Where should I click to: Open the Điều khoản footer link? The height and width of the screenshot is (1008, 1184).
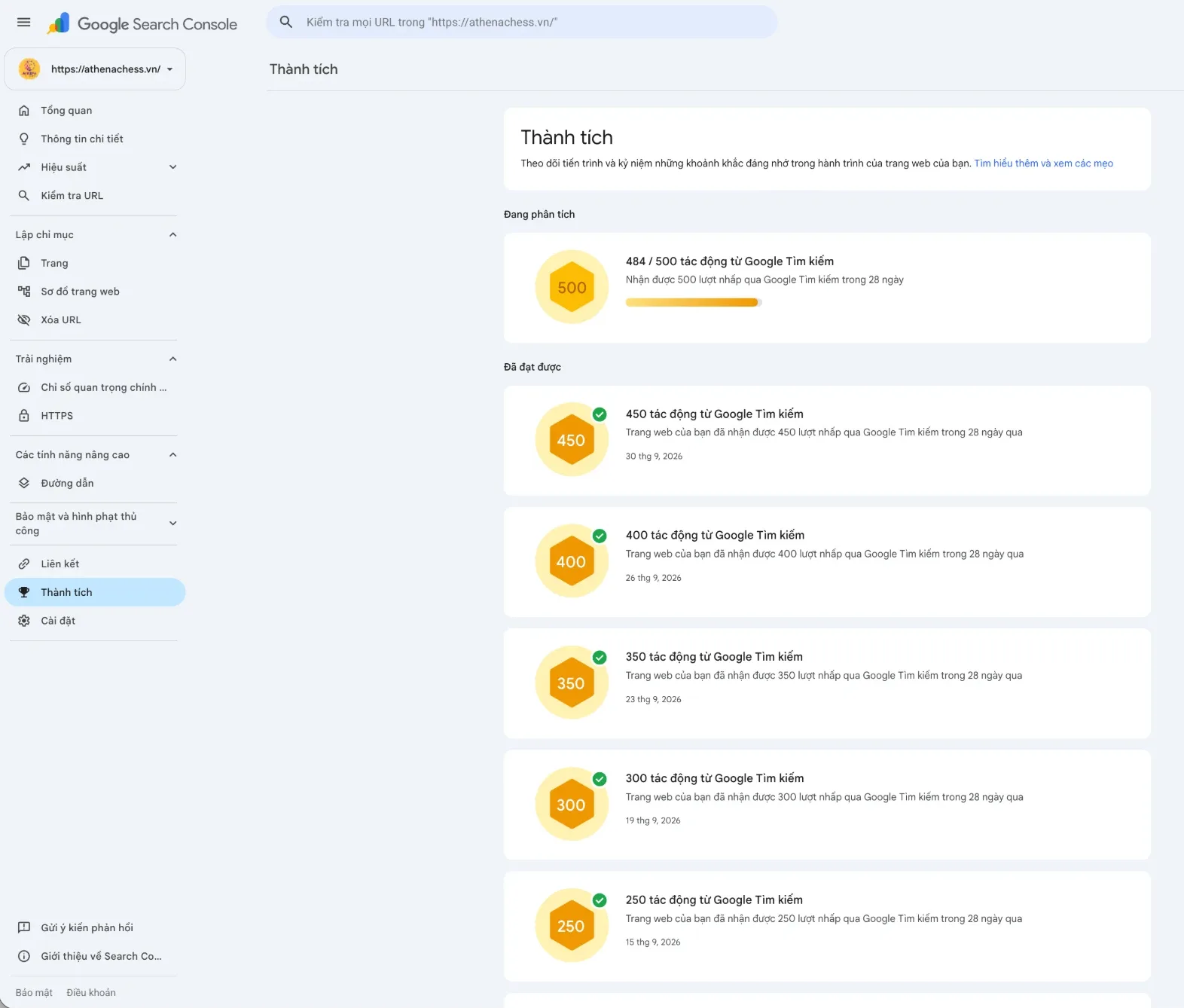91,993
